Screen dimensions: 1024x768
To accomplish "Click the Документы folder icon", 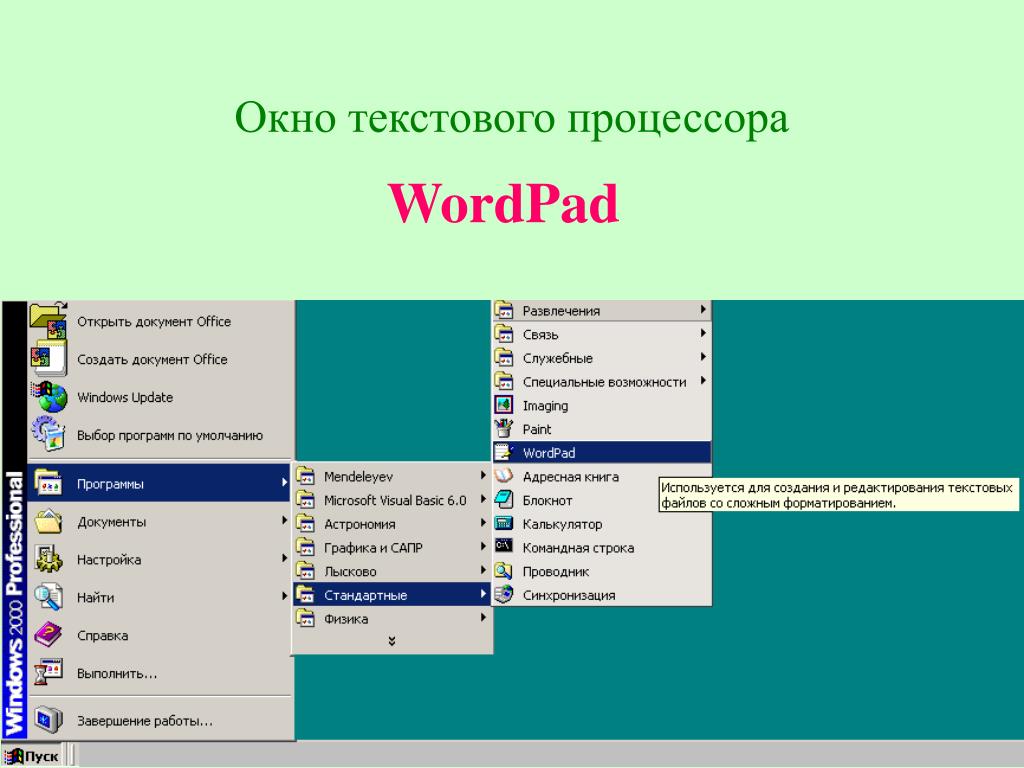I will [x=48, y=522].
